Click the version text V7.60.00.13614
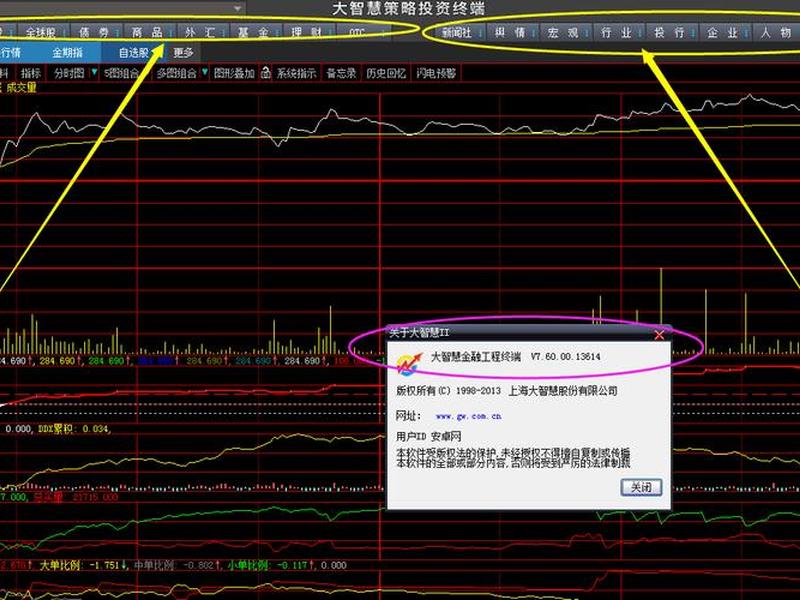This screenshot has height=600, width=800. tap(565, 357)
